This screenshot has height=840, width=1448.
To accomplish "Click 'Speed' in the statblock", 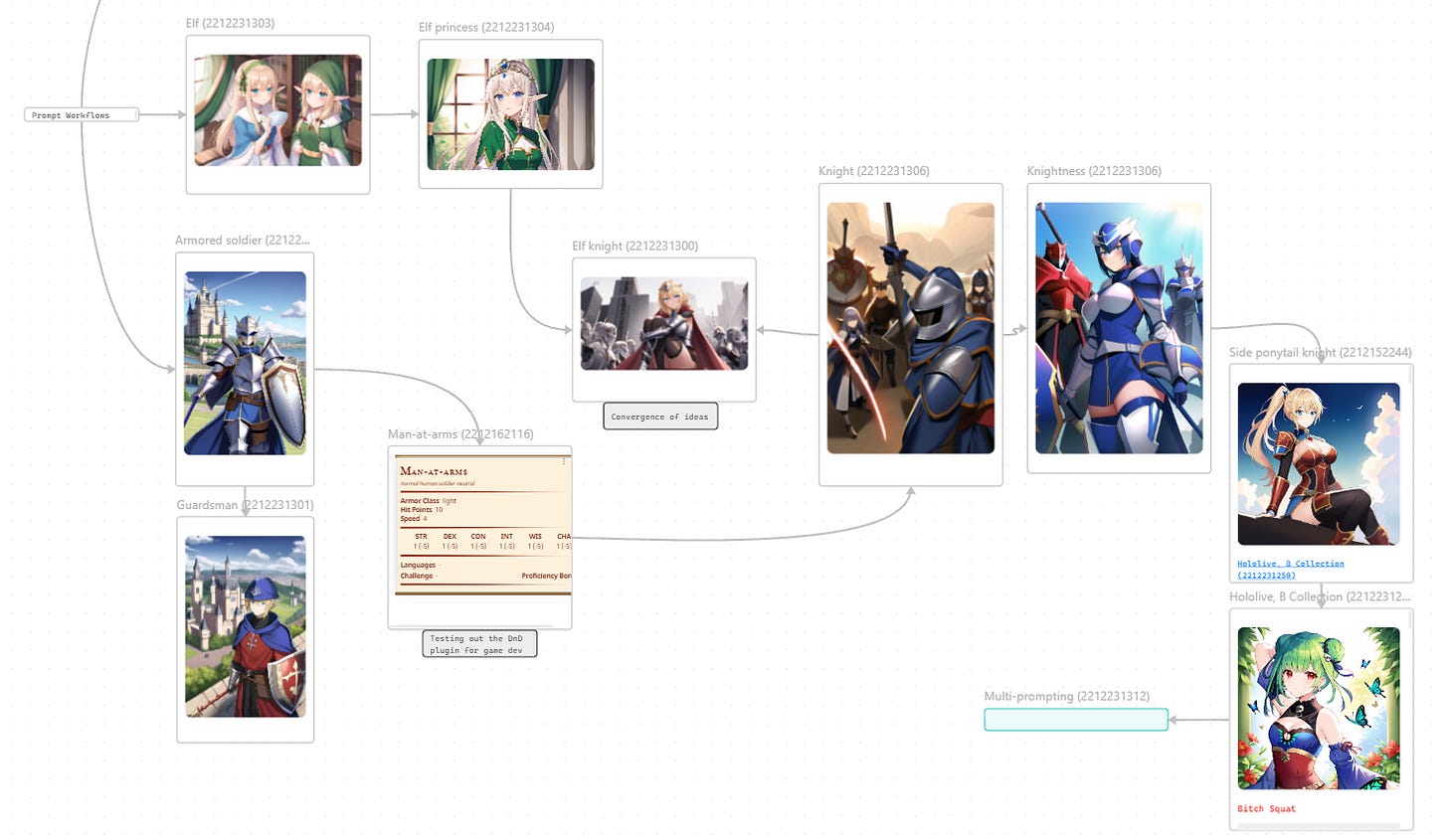I will (411, 519).
